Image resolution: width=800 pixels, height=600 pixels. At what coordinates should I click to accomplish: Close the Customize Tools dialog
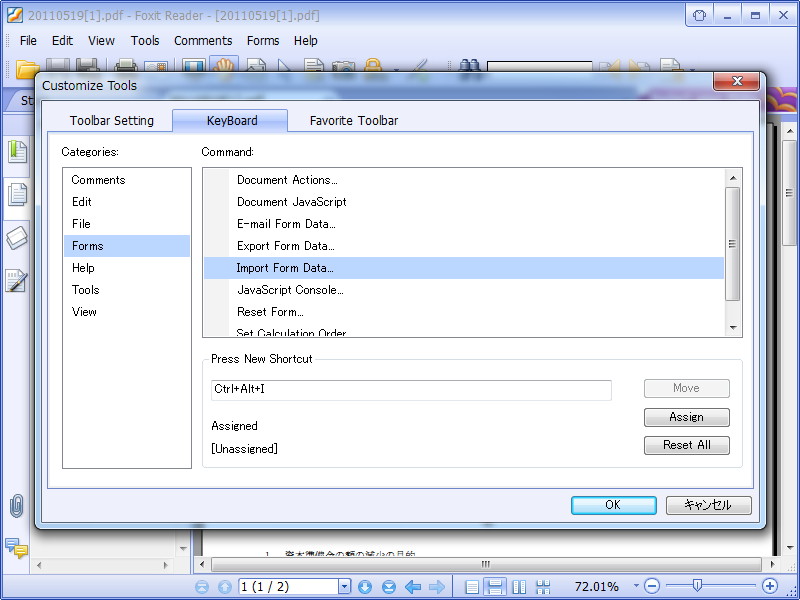tap(737, 81)
